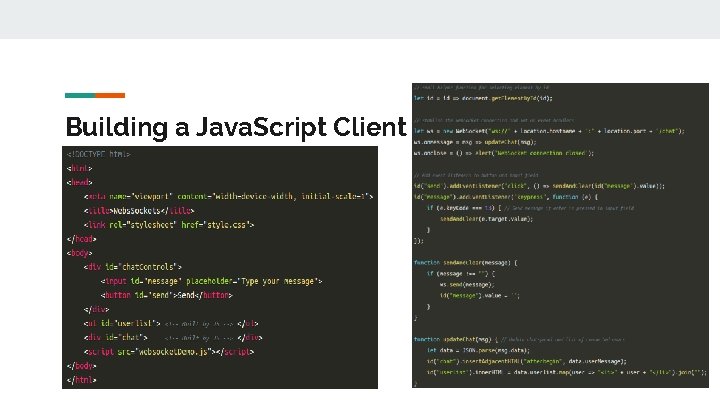This screenshot has height=405, width=720.
Task: Click the 'let id = id => document.getElementById' line
Action: [483, 98]
